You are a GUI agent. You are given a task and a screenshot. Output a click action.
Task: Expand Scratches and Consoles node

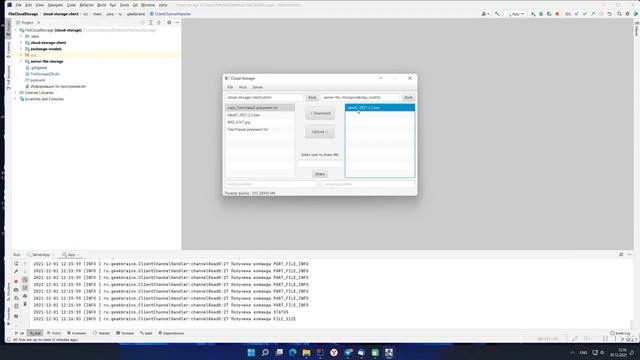tap(16, 99)
